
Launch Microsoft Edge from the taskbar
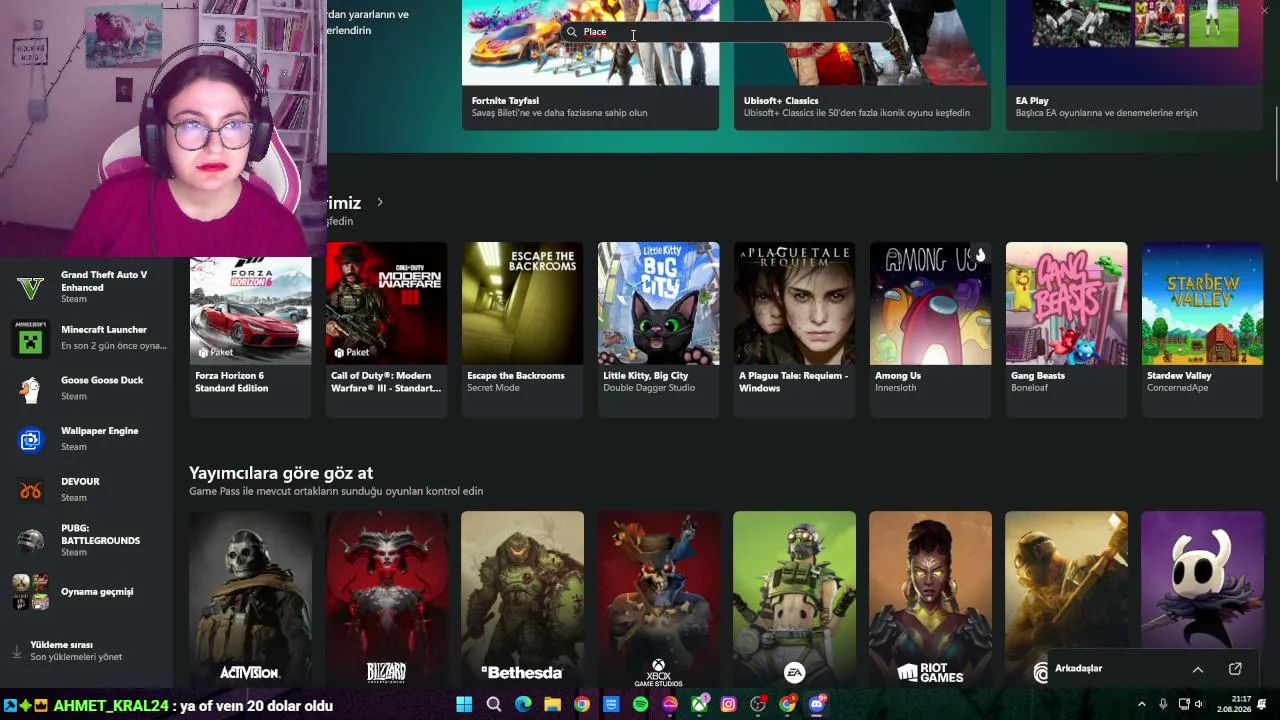[x=523, y=705]
